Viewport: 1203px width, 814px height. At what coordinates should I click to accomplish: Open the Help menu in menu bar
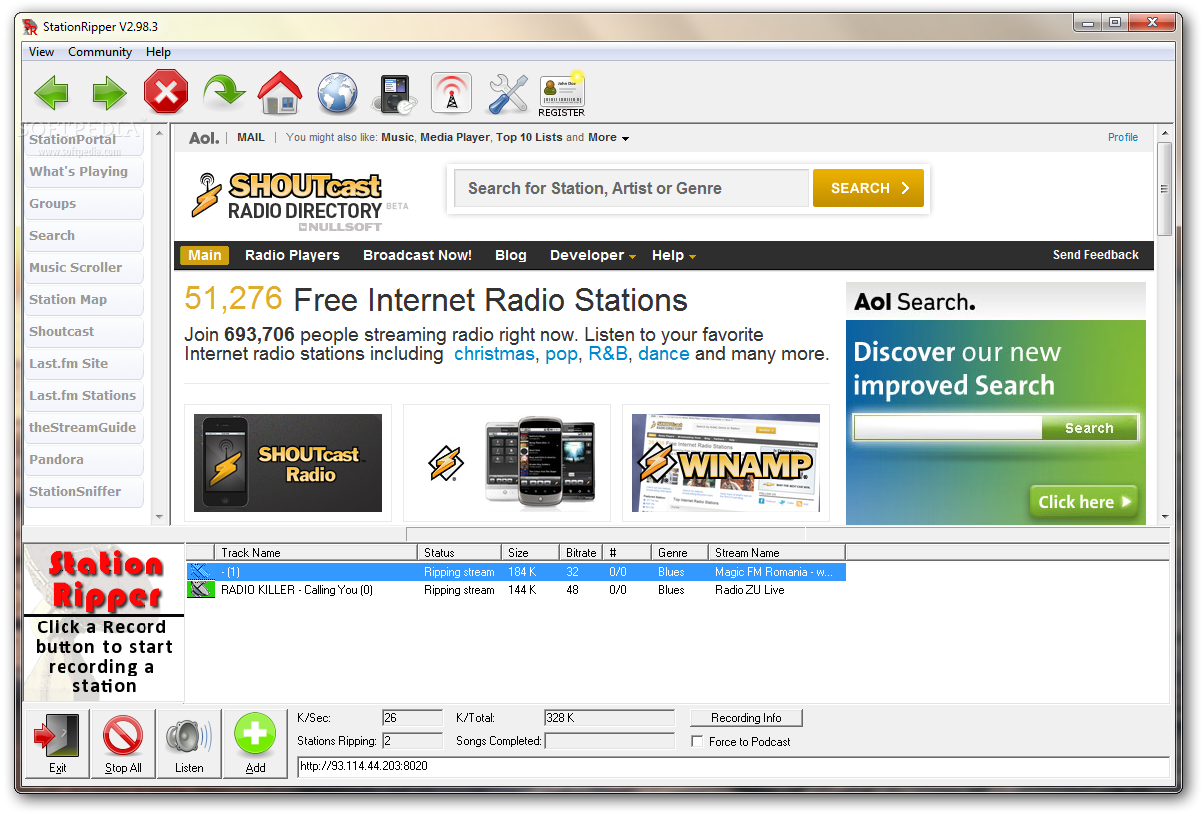pyautogui.click(x=158, y=52)
